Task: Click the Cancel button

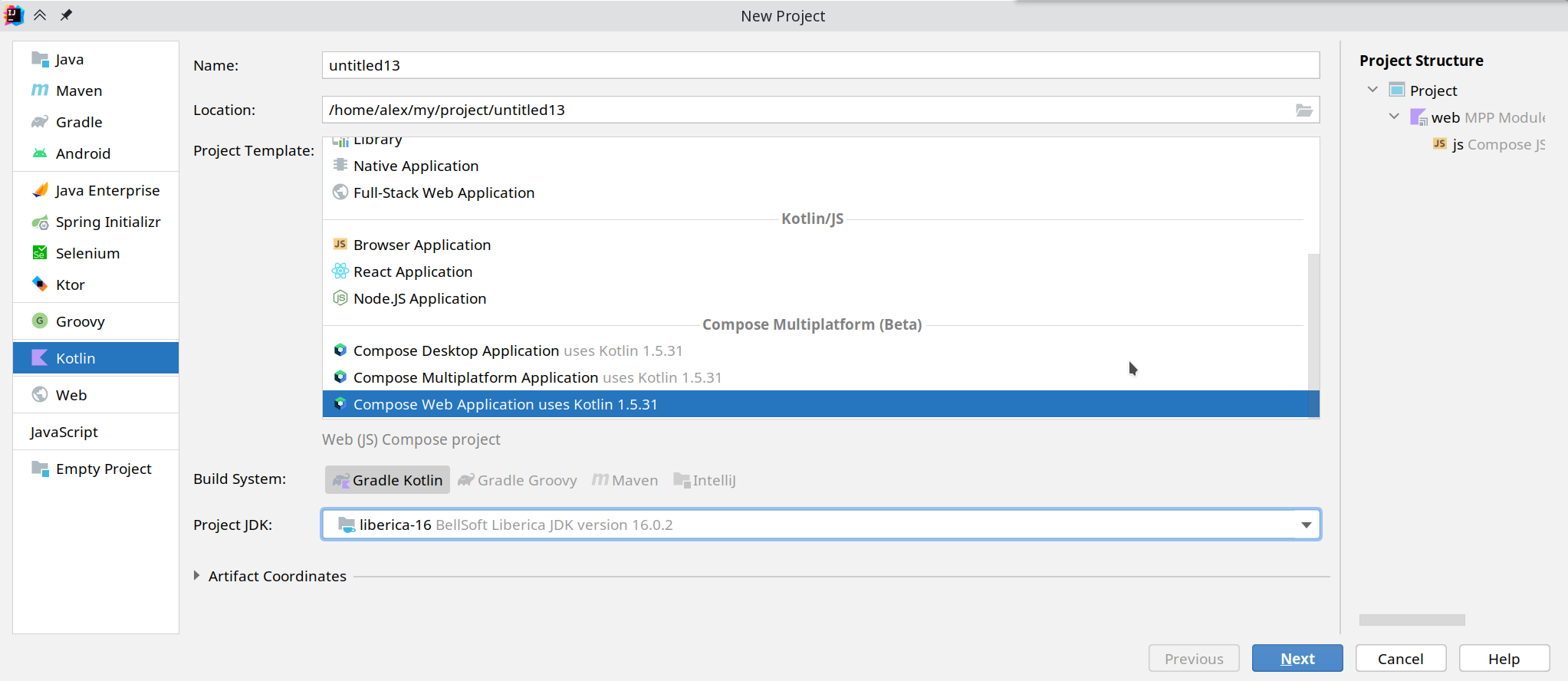Action: click(x=1401, y=659)
